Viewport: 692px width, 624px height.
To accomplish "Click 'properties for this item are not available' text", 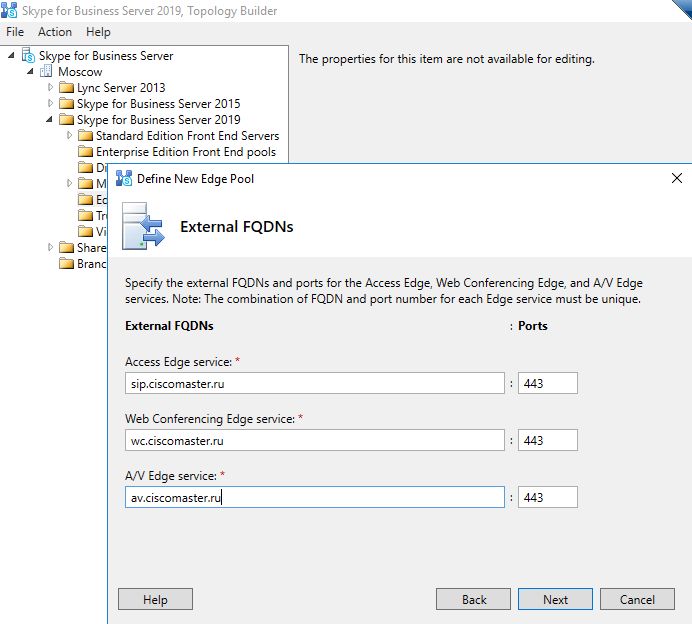I will coord(447,59).
